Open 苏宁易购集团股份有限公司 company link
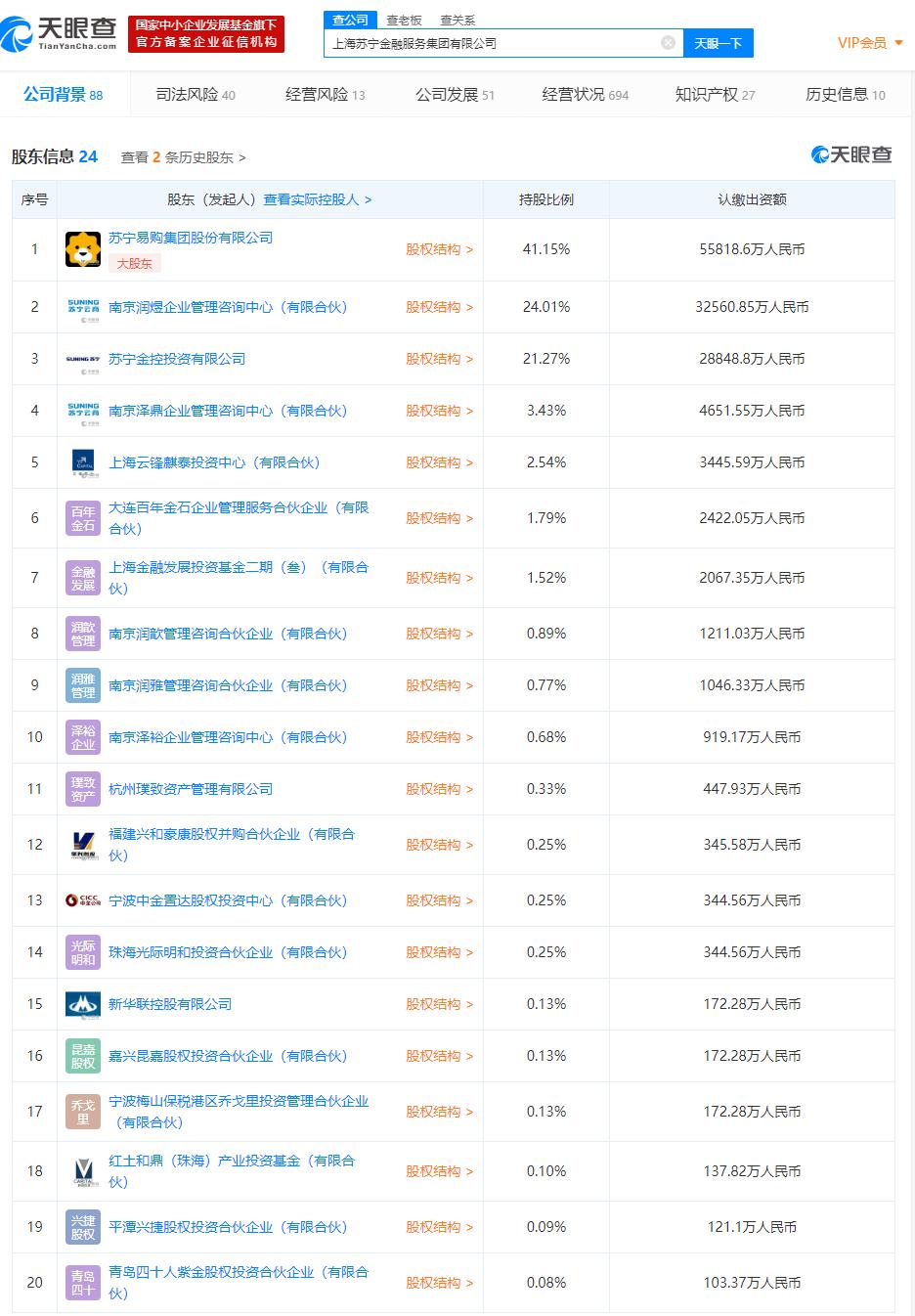 tap(191, 238)
